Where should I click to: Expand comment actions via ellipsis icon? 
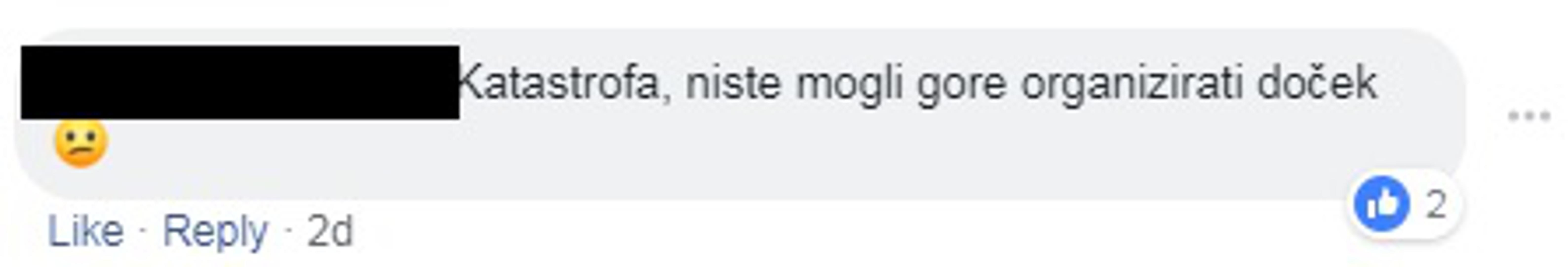coord(1529,116)
